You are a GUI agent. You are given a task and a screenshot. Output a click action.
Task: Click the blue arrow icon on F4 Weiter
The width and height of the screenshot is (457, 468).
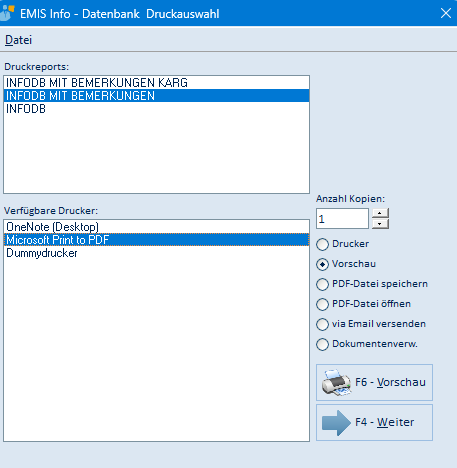coord(336,423)
